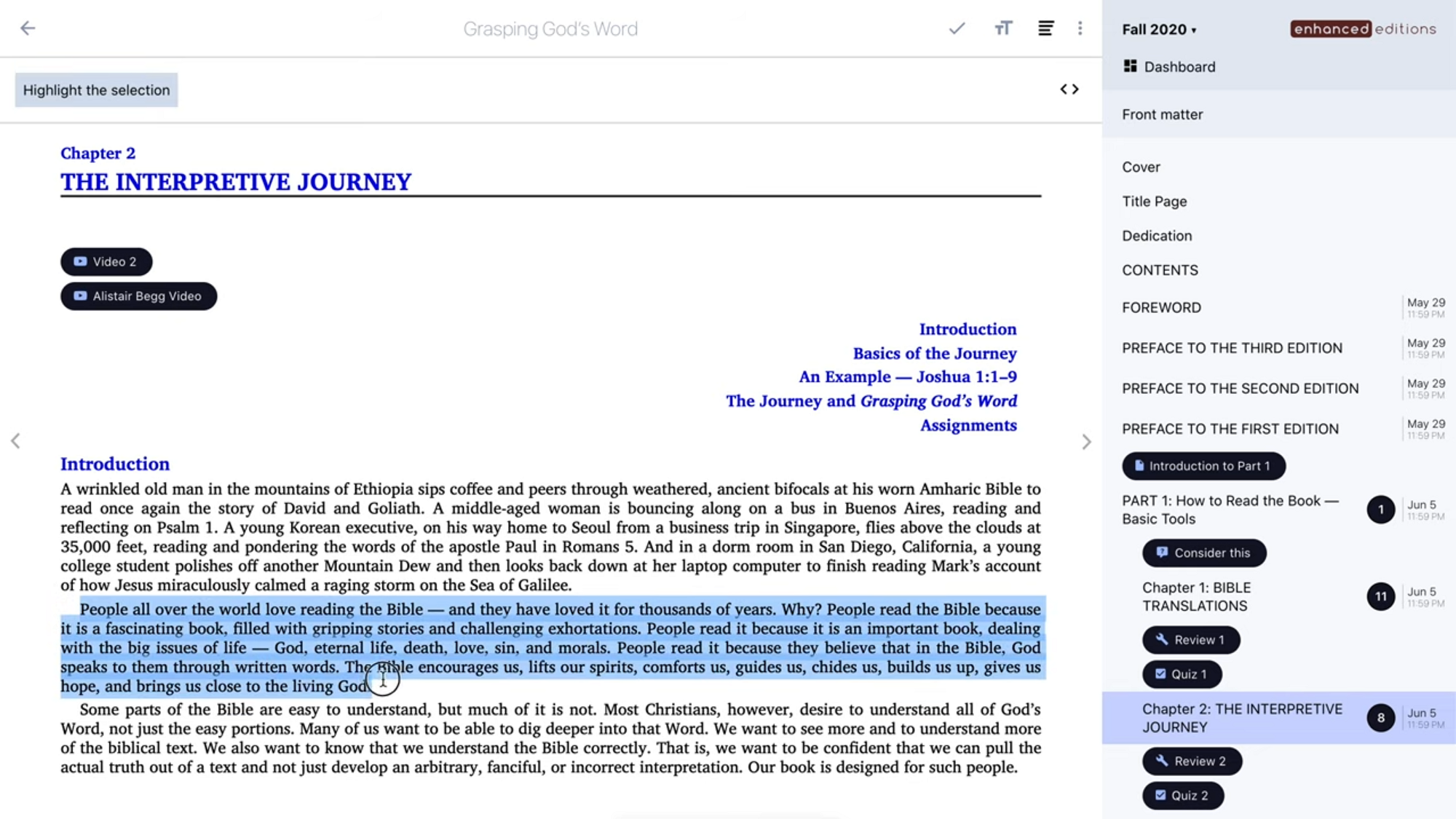Open Quiz 2
Image resolution: width=1456 pixels, height=819 pixels.
1182,796
